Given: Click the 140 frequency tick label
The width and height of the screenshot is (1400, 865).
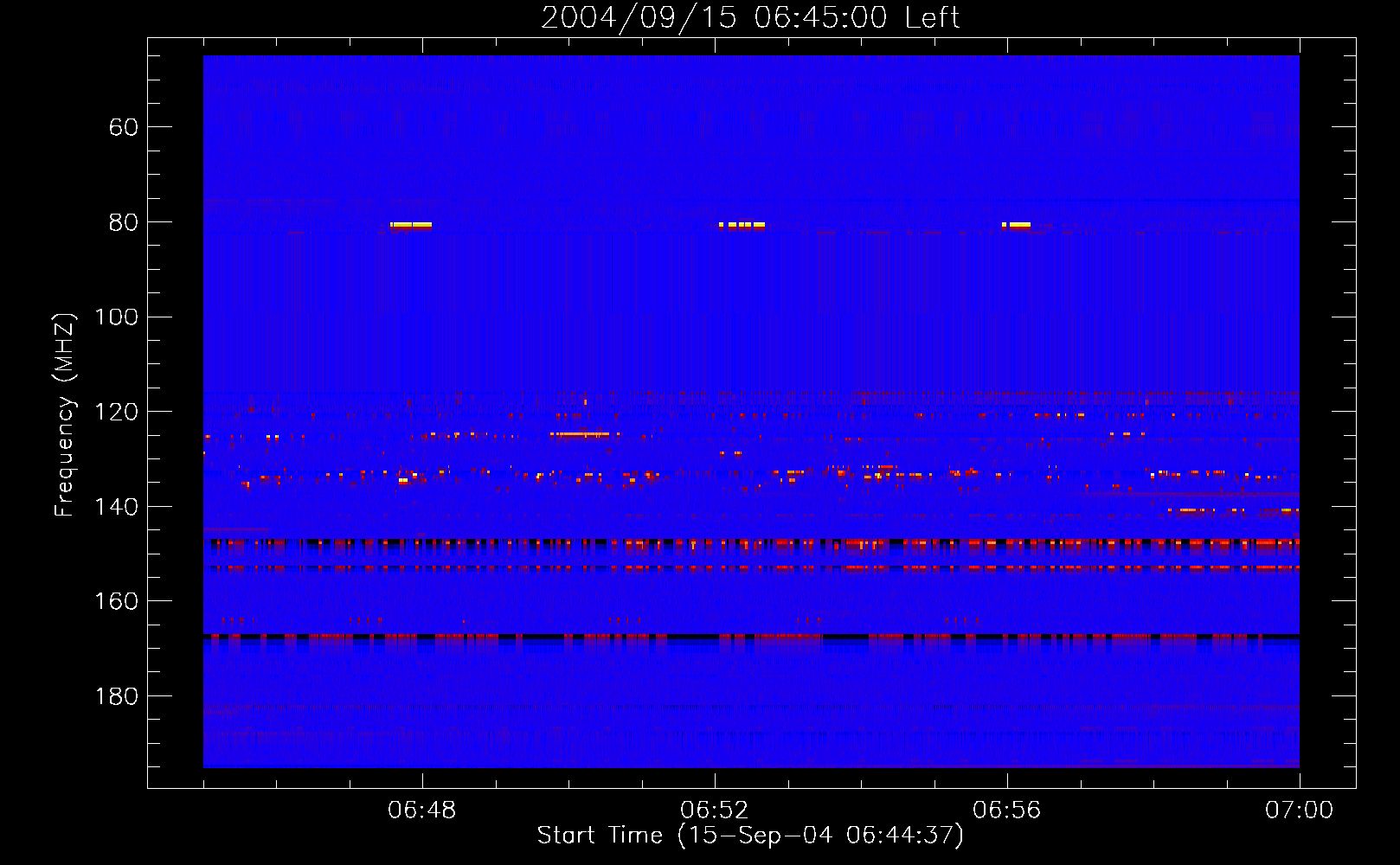Looking at the screenshot, I should coord(117,507).
